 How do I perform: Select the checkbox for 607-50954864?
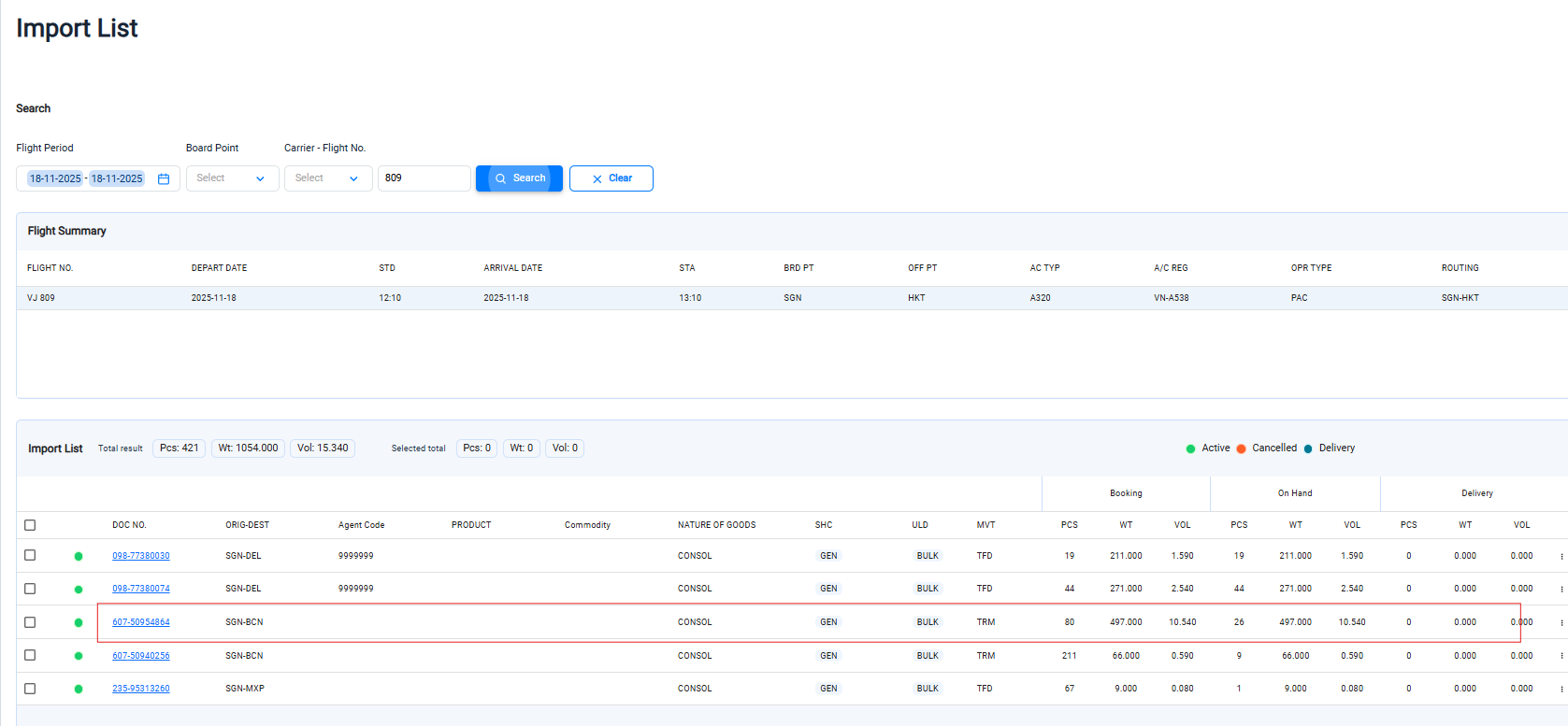click(x=30, y=622)
